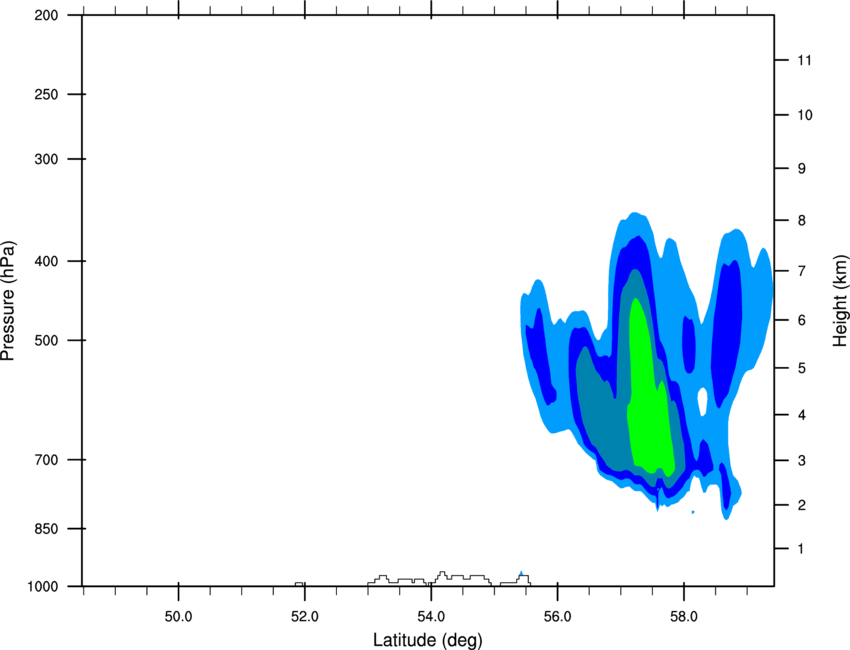Click the 52.0 latitude tick label
The height and width of the screenshot is (650, 850).
305,617
